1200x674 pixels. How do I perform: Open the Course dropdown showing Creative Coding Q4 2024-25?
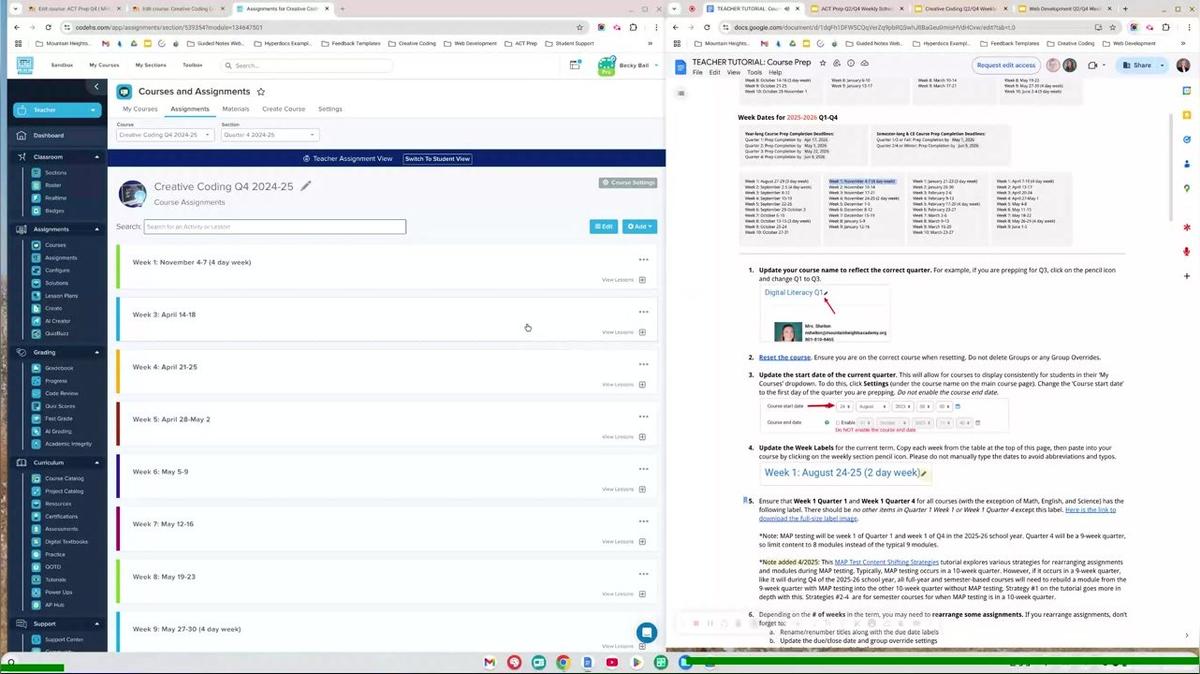pos(165,134)
